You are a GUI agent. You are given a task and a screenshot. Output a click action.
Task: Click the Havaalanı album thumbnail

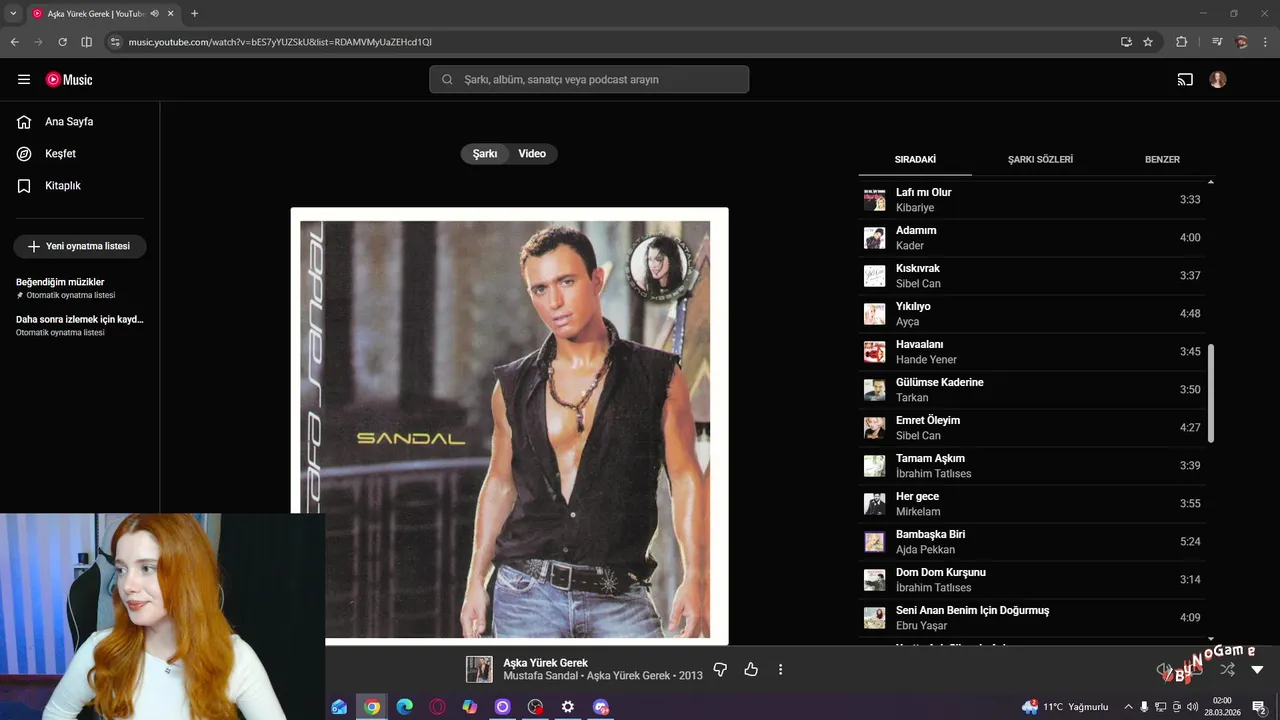875,352
